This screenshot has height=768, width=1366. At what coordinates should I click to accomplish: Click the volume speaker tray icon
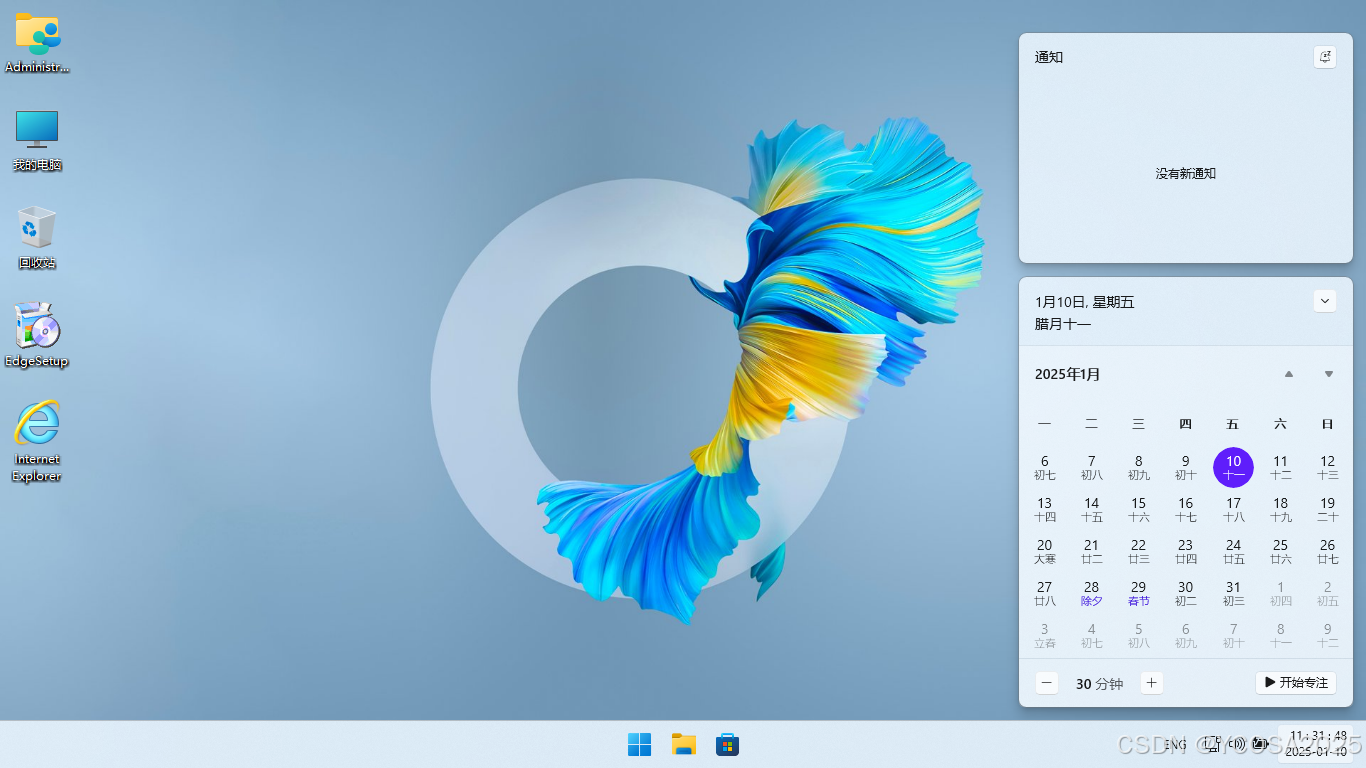tap(1236, 744)
